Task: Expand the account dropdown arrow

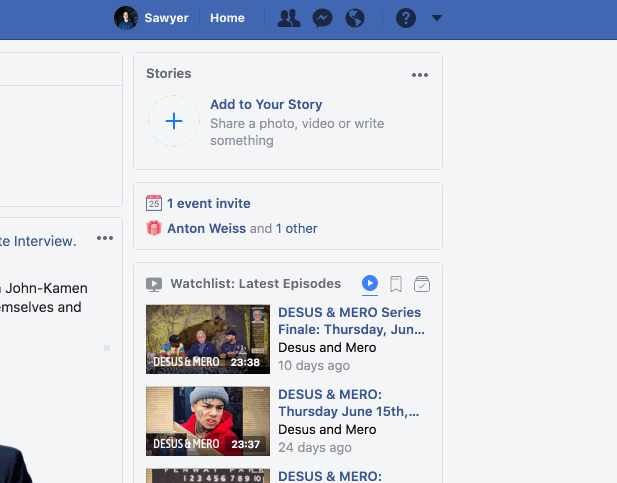Action: click(437, 18)
